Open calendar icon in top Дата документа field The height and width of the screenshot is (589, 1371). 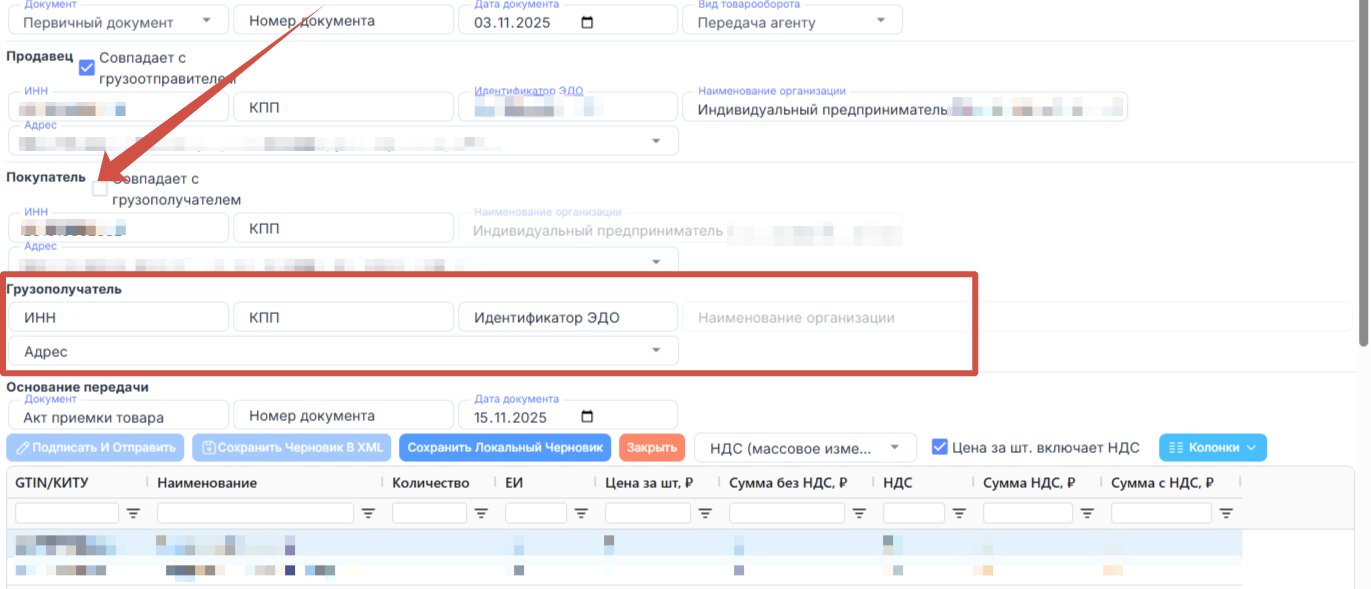(x=587, y=22)
